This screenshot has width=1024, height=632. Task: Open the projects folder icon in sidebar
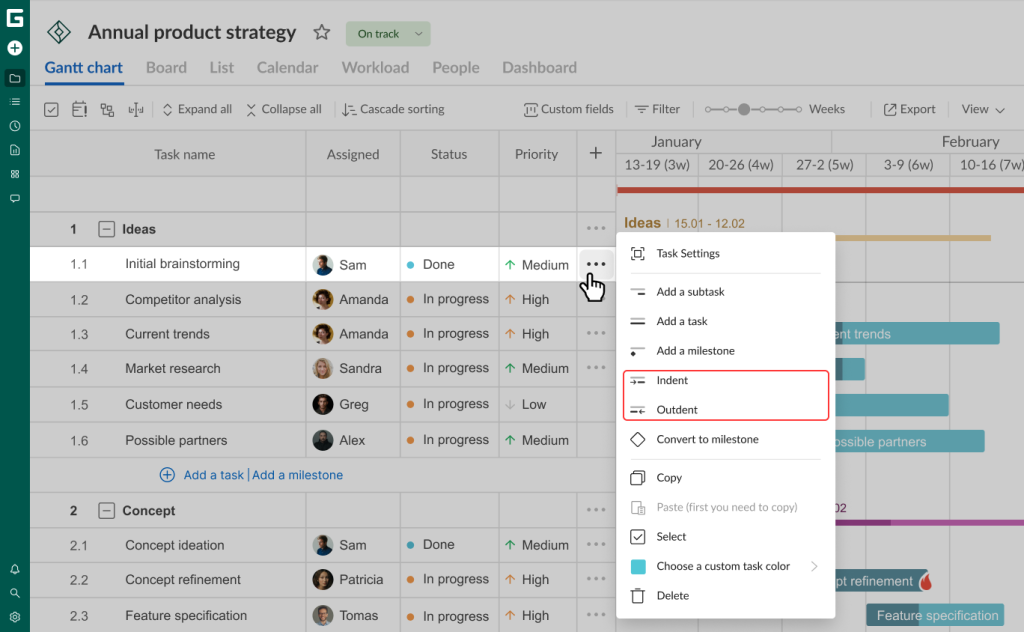click(x=14, y=78)
